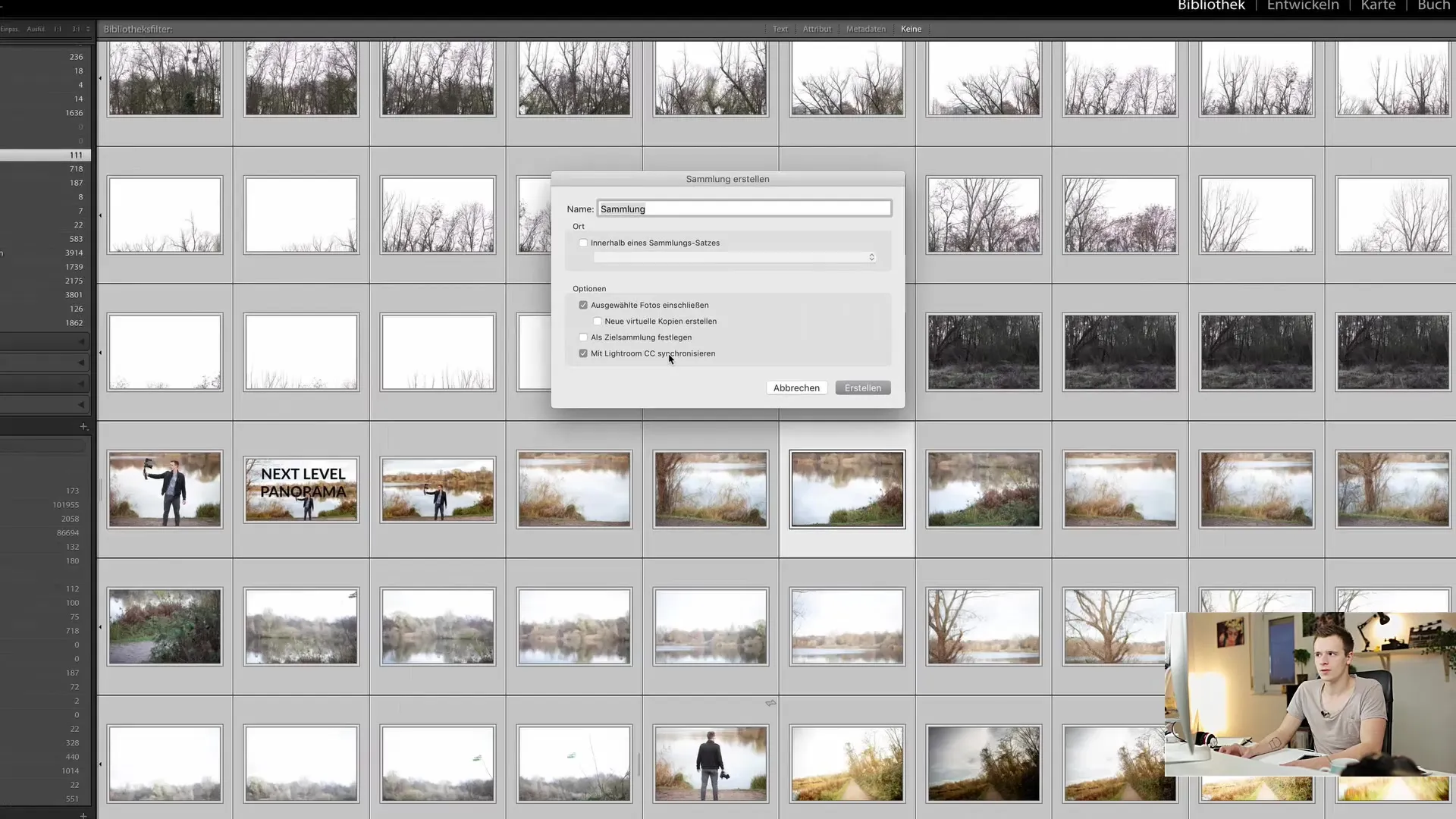Open the Entwickeln module
Viewport: 1456px width, 819px height.
(1303, 6)
